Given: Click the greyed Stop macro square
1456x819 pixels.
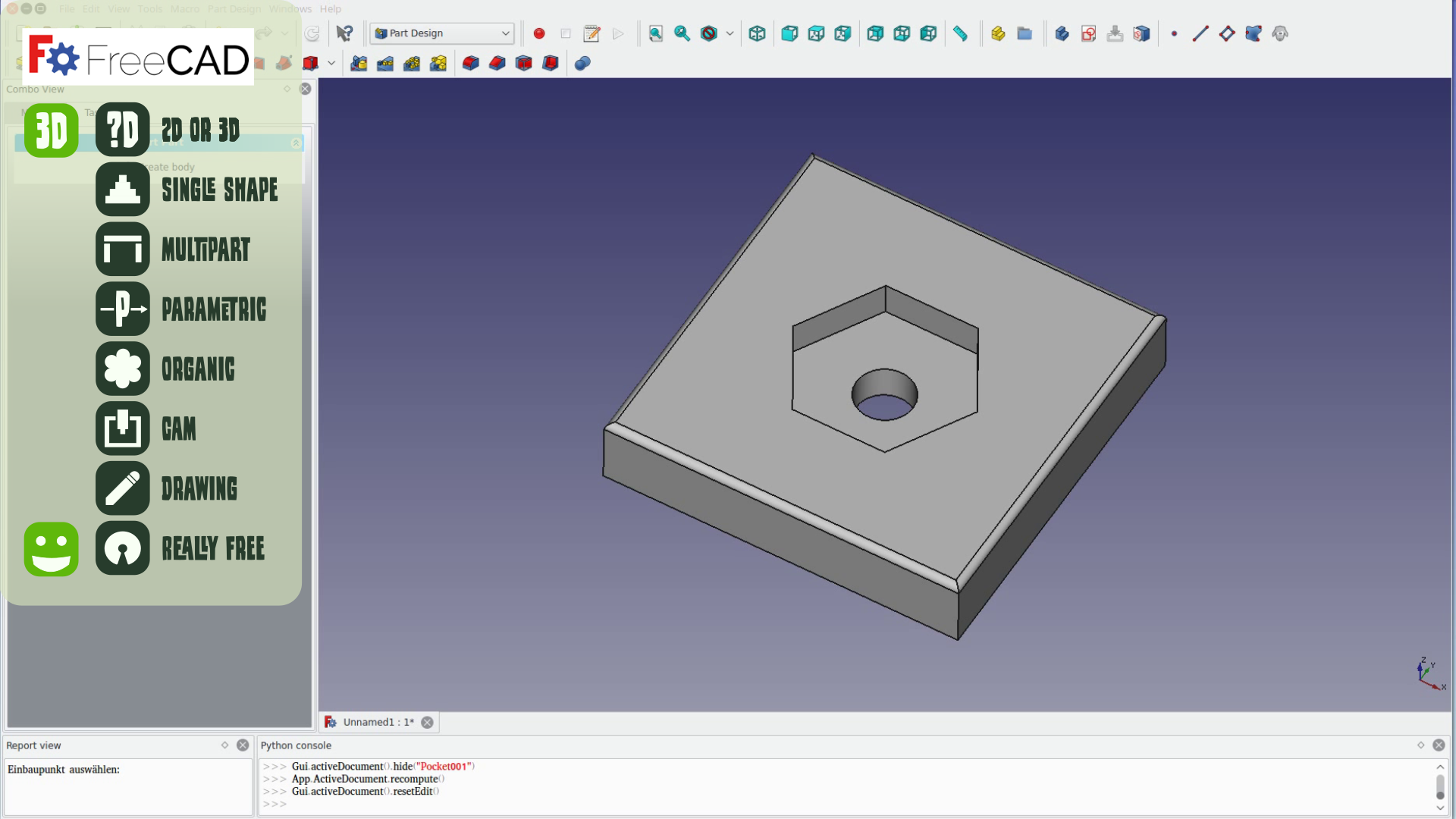Looking at the screenshot, I should pos(566,33).
